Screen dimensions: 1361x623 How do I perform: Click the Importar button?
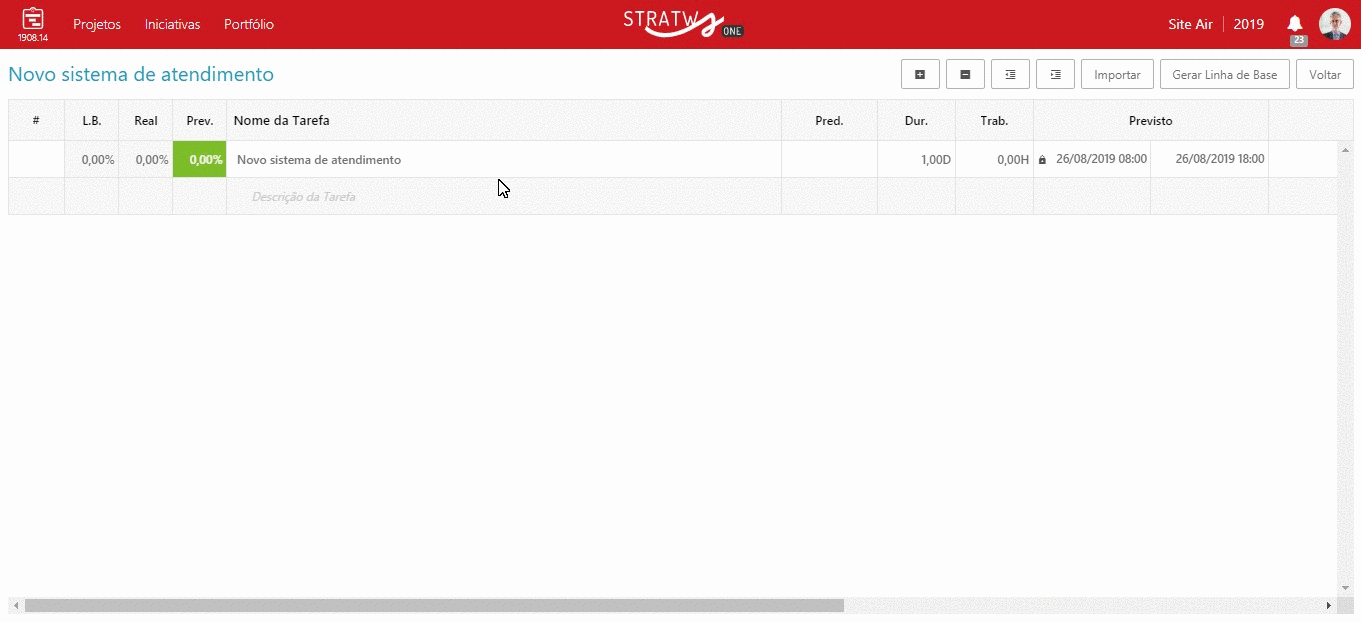[x=1117, y=75]
